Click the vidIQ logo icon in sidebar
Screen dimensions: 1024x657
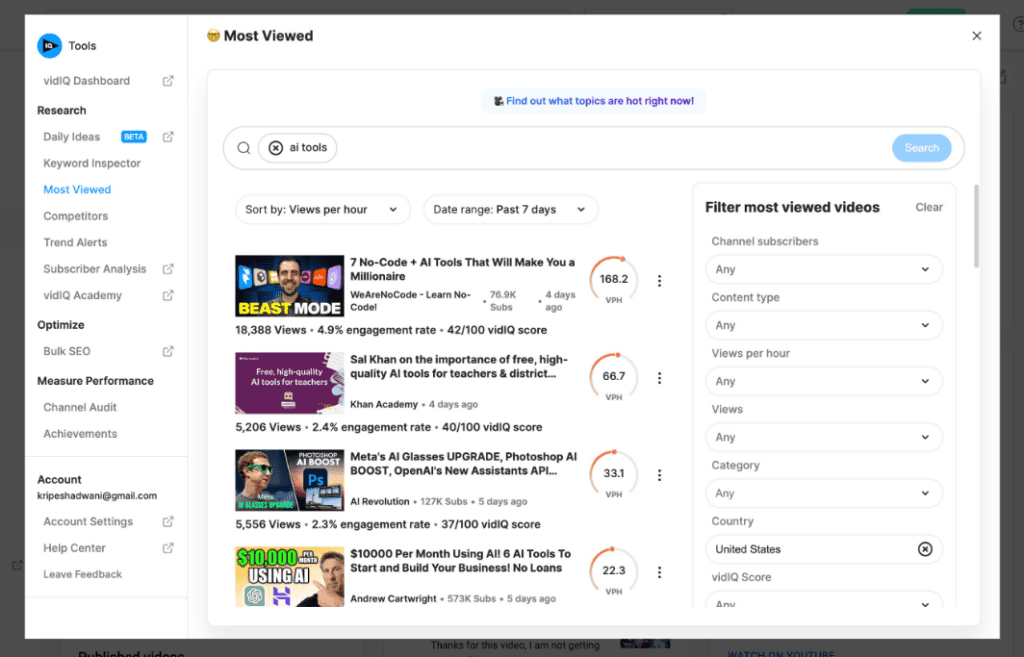[x=48, y=45]
